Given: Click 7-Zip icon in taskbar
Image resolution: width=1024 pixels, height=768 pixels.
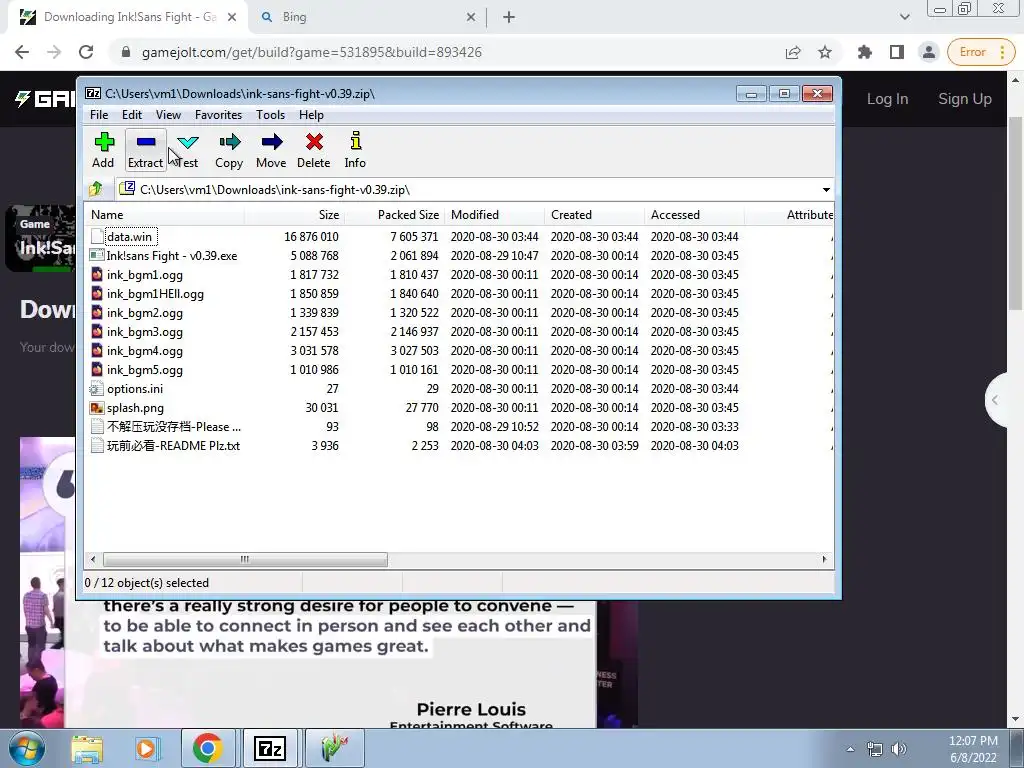Looking at the screenshot, I should [270, 748].
